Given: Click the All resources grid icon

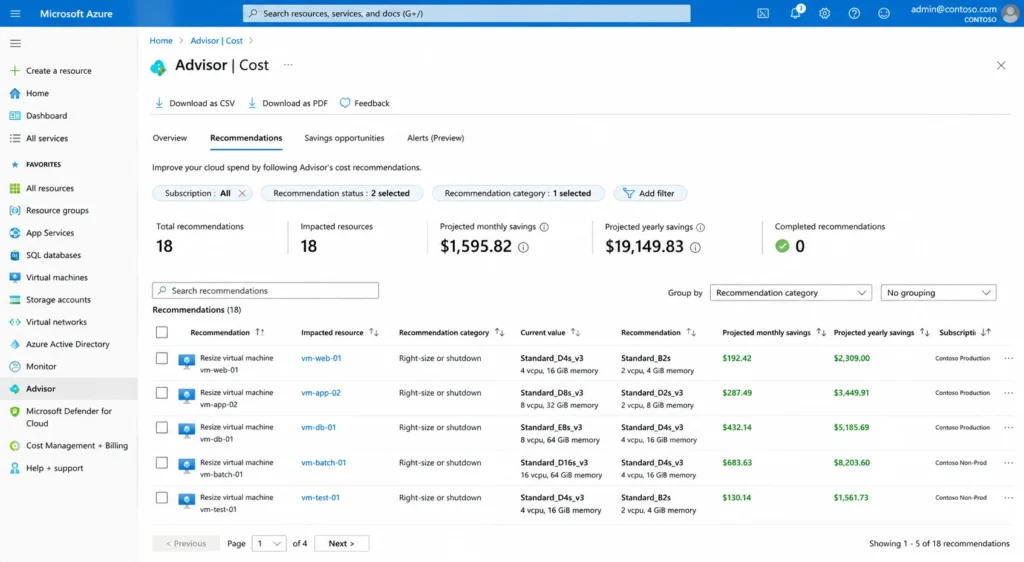Looking at the screenshot, I should [15, 188].
